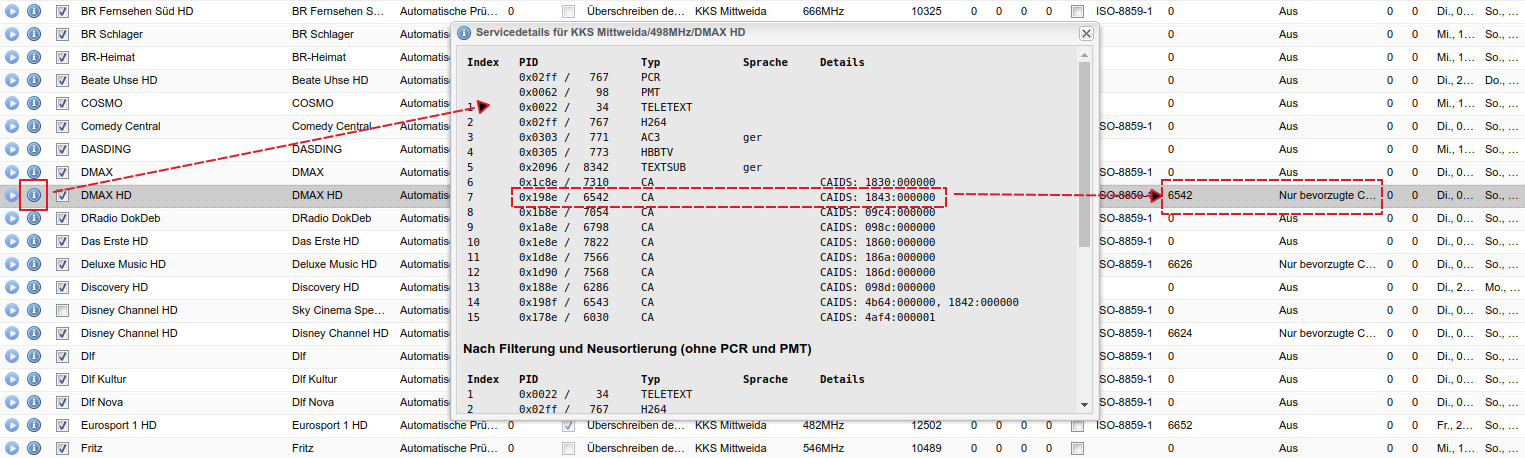Open info for BR Fernsehen Süd HD
The image size is (1525, 458).
pyautogui.click(x=34, y=11)
